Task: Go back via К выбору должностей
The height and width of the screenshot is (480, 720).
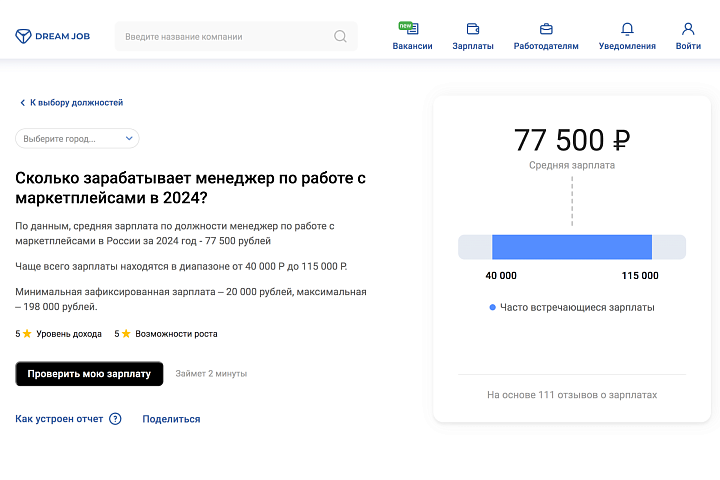Action: pos(76,103)
